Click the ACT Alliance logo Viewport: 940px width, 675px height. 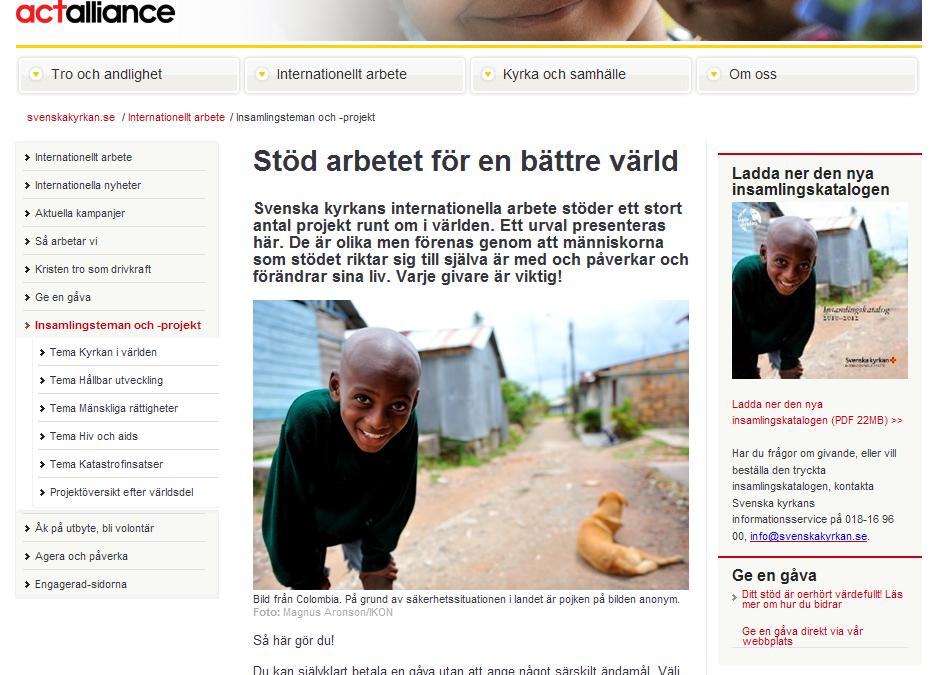(95, 12)
